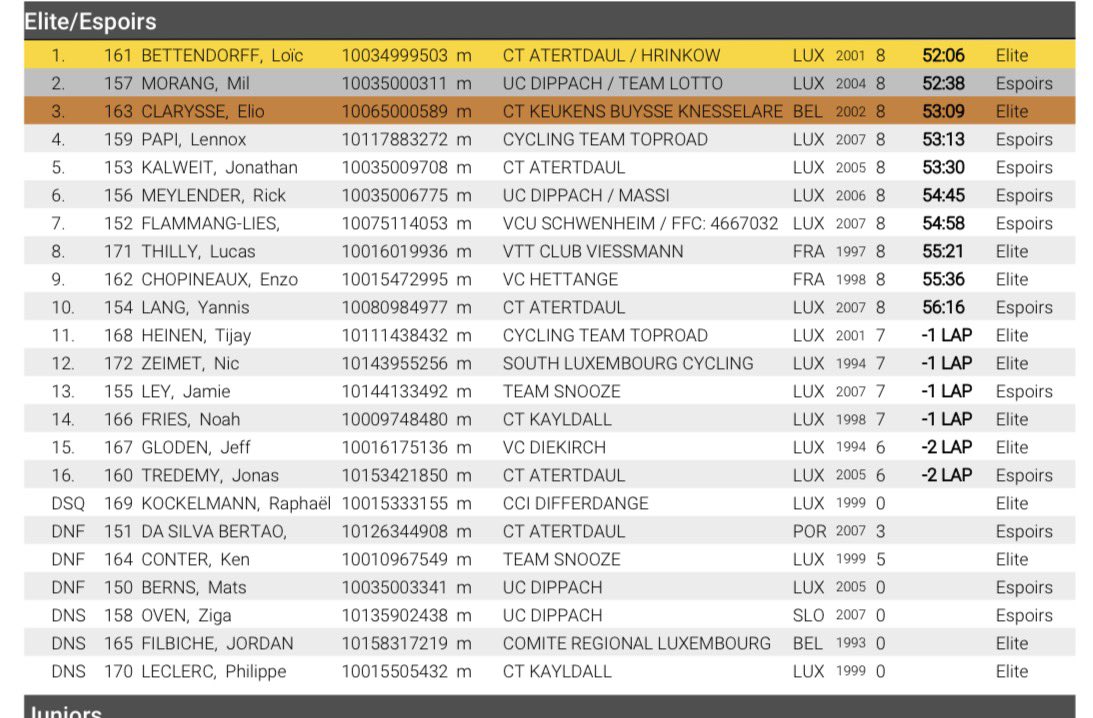Viewport: 1093px width, 718px height.
Task: Click team COMITE REGIONAL LUXEMBOURG
Action: pyautogui.click(x=636, y=643)
